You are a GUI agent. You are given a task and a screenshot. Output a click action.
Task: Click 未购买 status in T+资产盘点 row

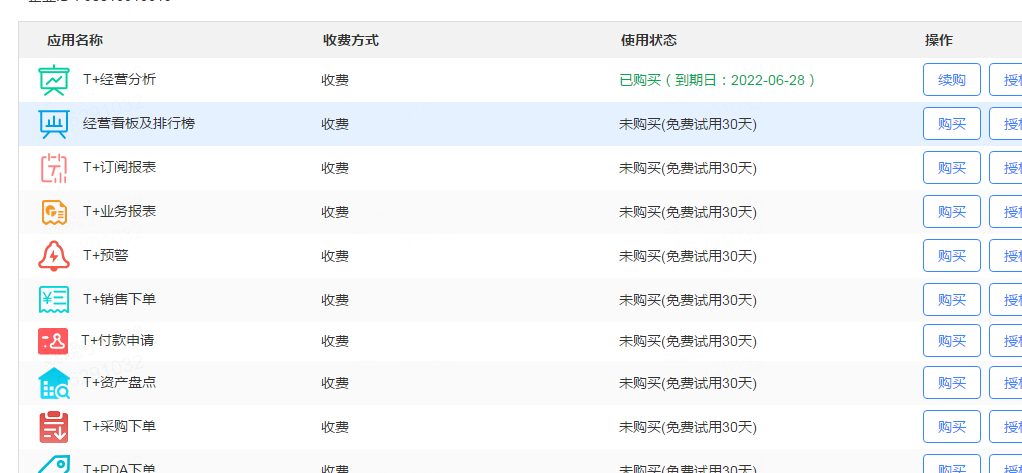pyautogui.click(x=688, y=382)
